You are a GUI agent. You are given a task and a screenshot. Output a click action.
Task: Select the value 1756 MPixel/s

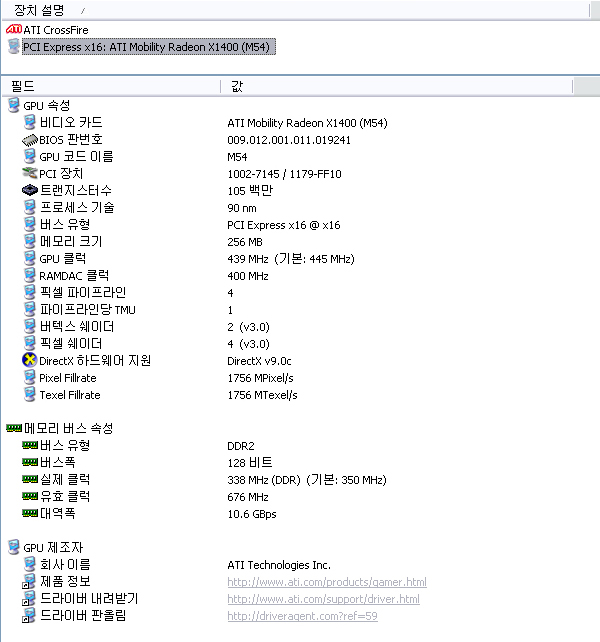[260, 378]
